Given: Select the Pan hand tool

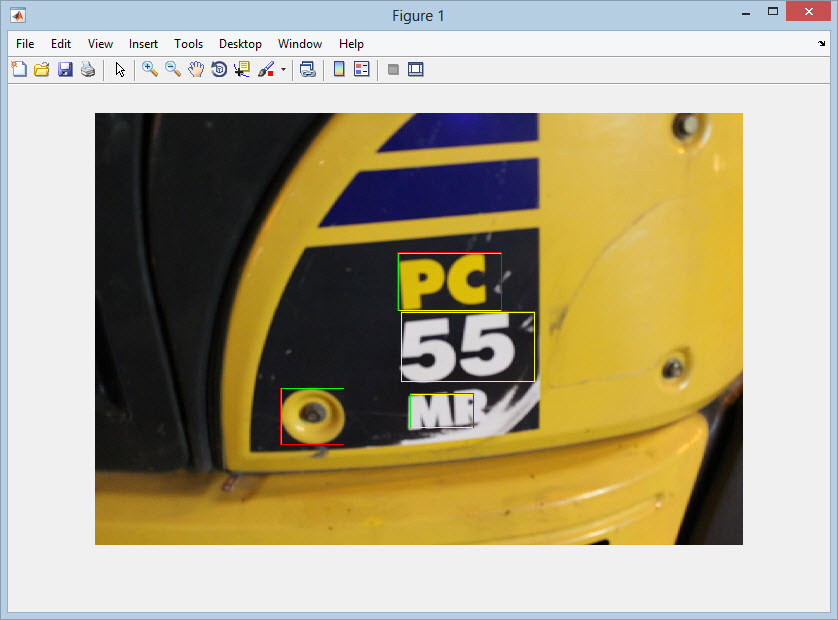Looking at the screenshot, I should point(196,69).
